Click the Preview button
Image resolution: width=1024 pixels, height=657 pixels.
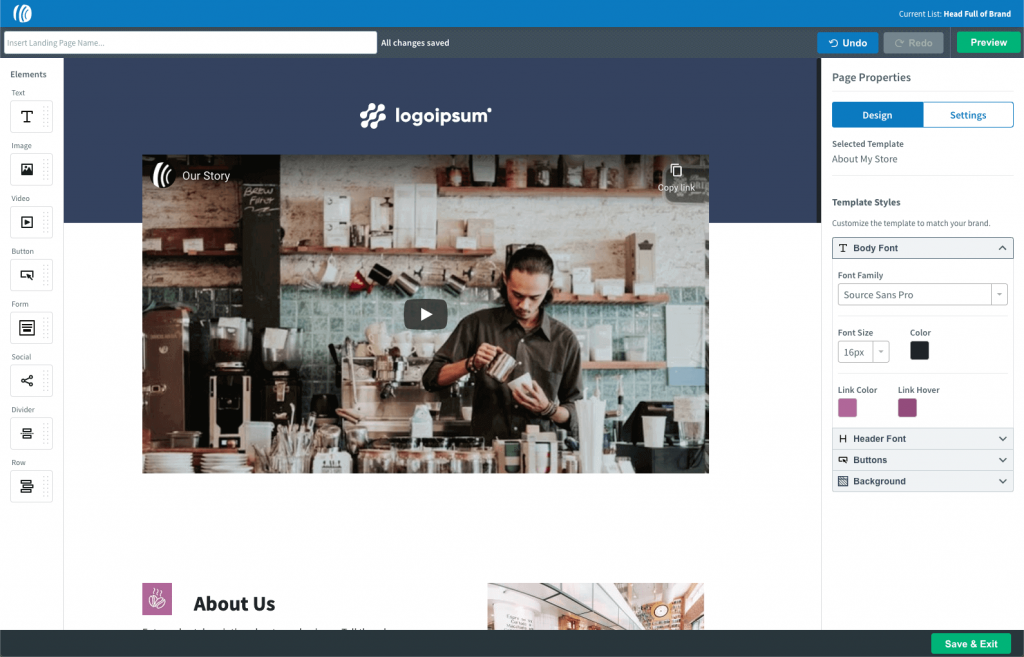point(988,43)
